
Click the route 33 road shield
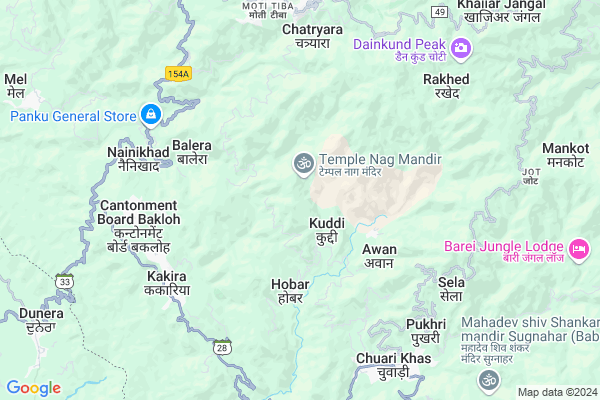65,281
